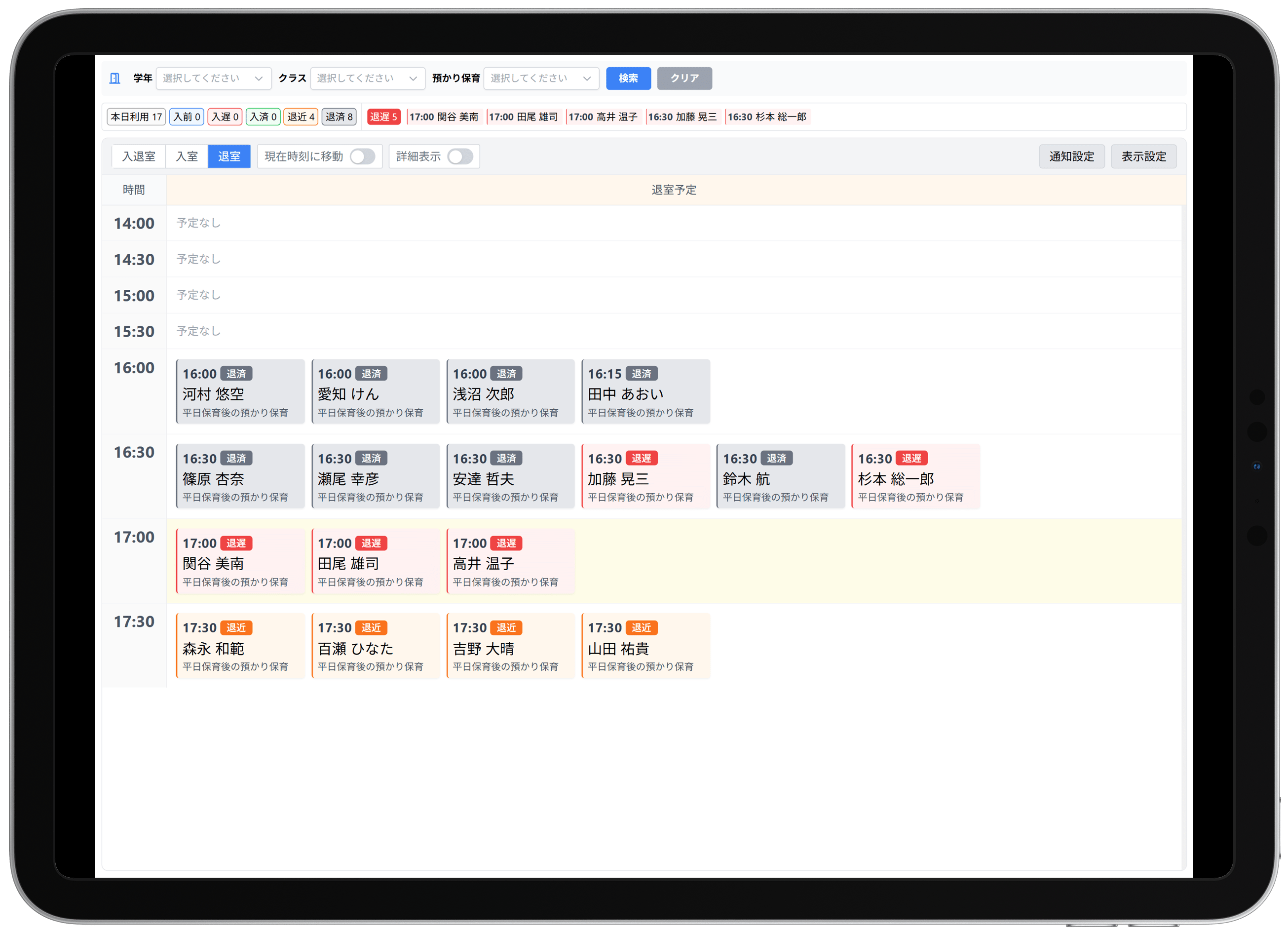The height and width of the screenshot is (933, 1288).
Task: Click the 入前 0 blue status badge
Action: [x=186, y=117]
